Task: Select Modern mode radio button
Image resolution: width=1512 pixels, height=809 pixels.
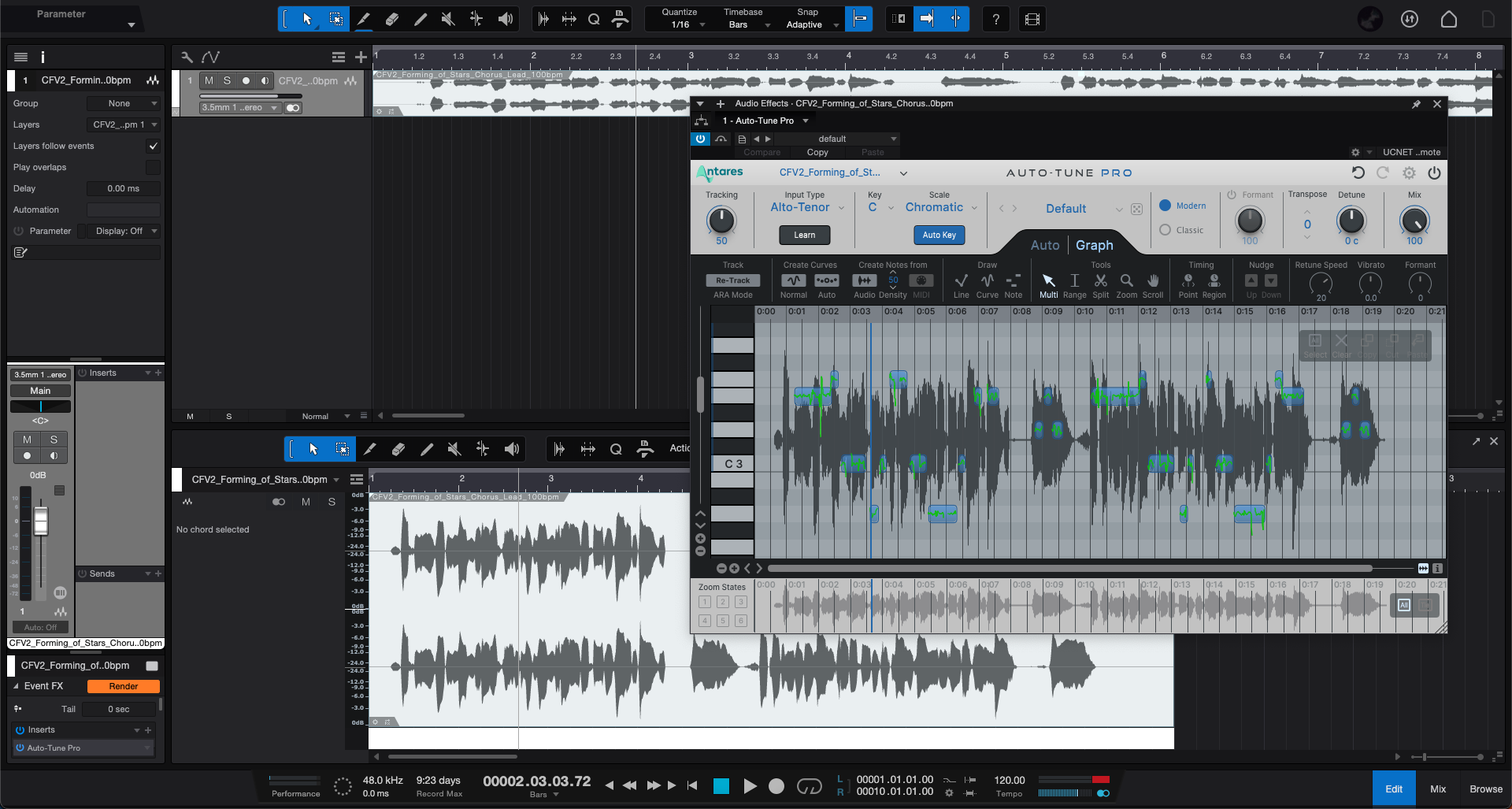Action: 1165,206
